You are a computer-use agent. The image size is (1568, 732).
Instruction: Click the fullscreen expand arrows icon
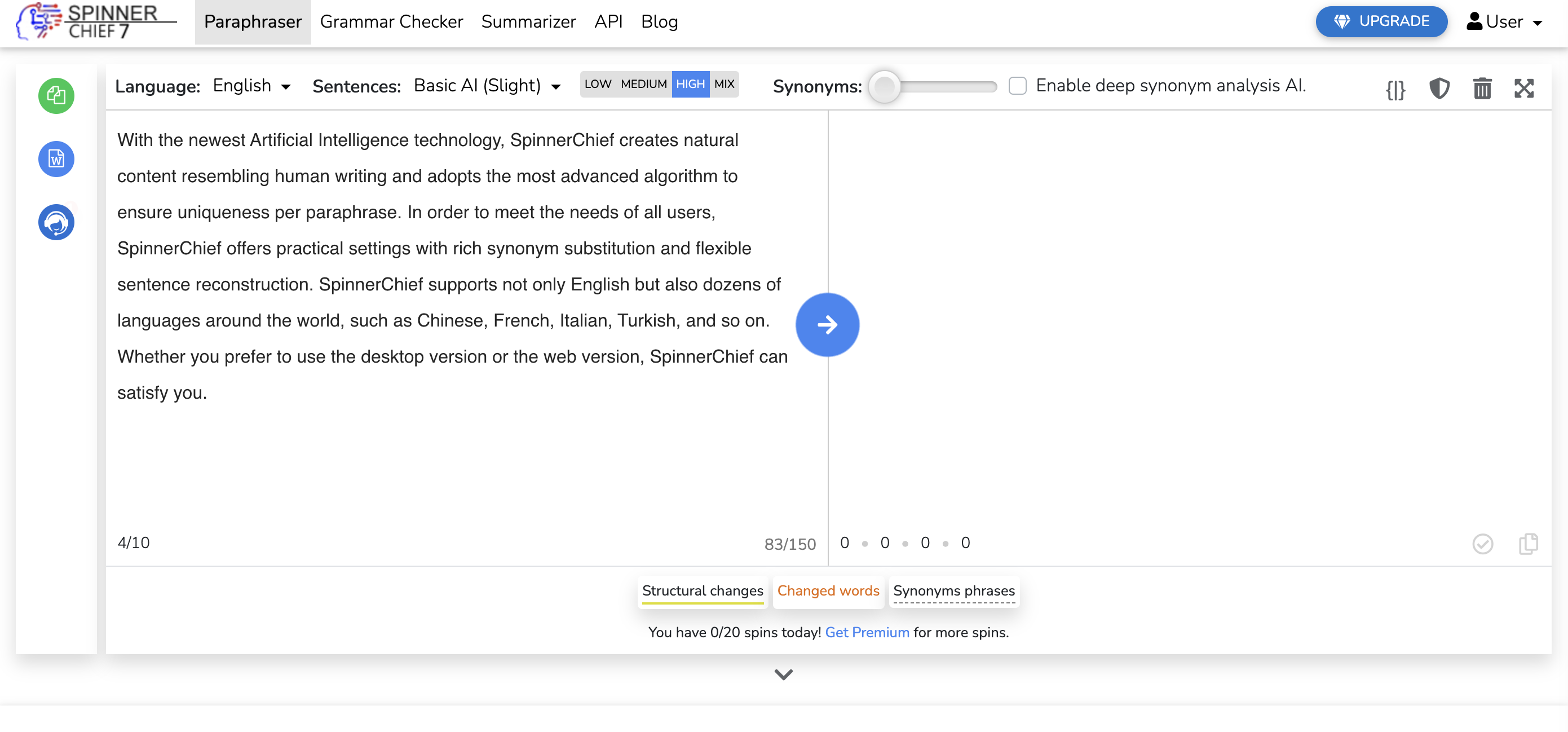coord(1523,89)
